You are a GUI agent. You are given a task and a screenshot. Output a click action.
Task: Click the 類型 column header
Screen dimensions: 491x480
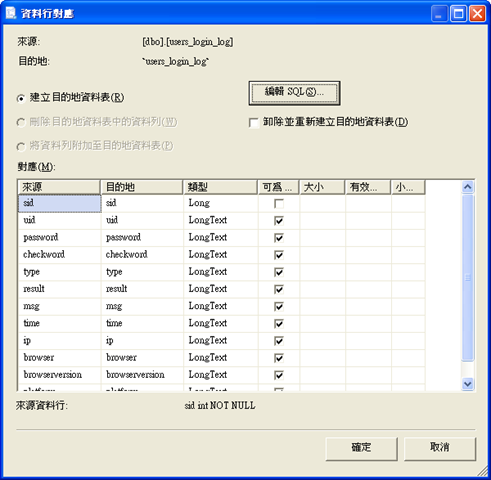(220, 187)
